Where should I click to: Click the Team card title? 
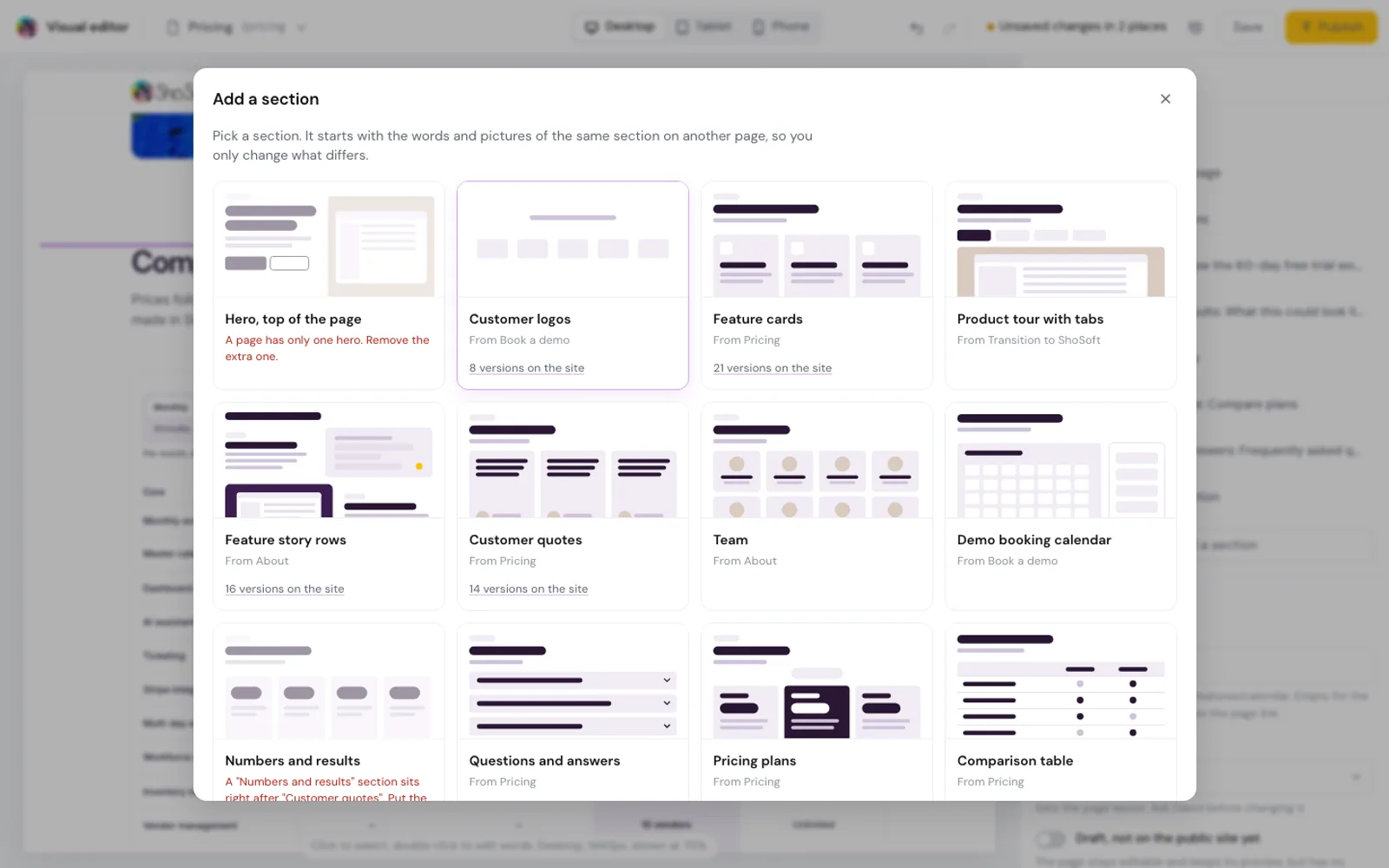point(730,540)
